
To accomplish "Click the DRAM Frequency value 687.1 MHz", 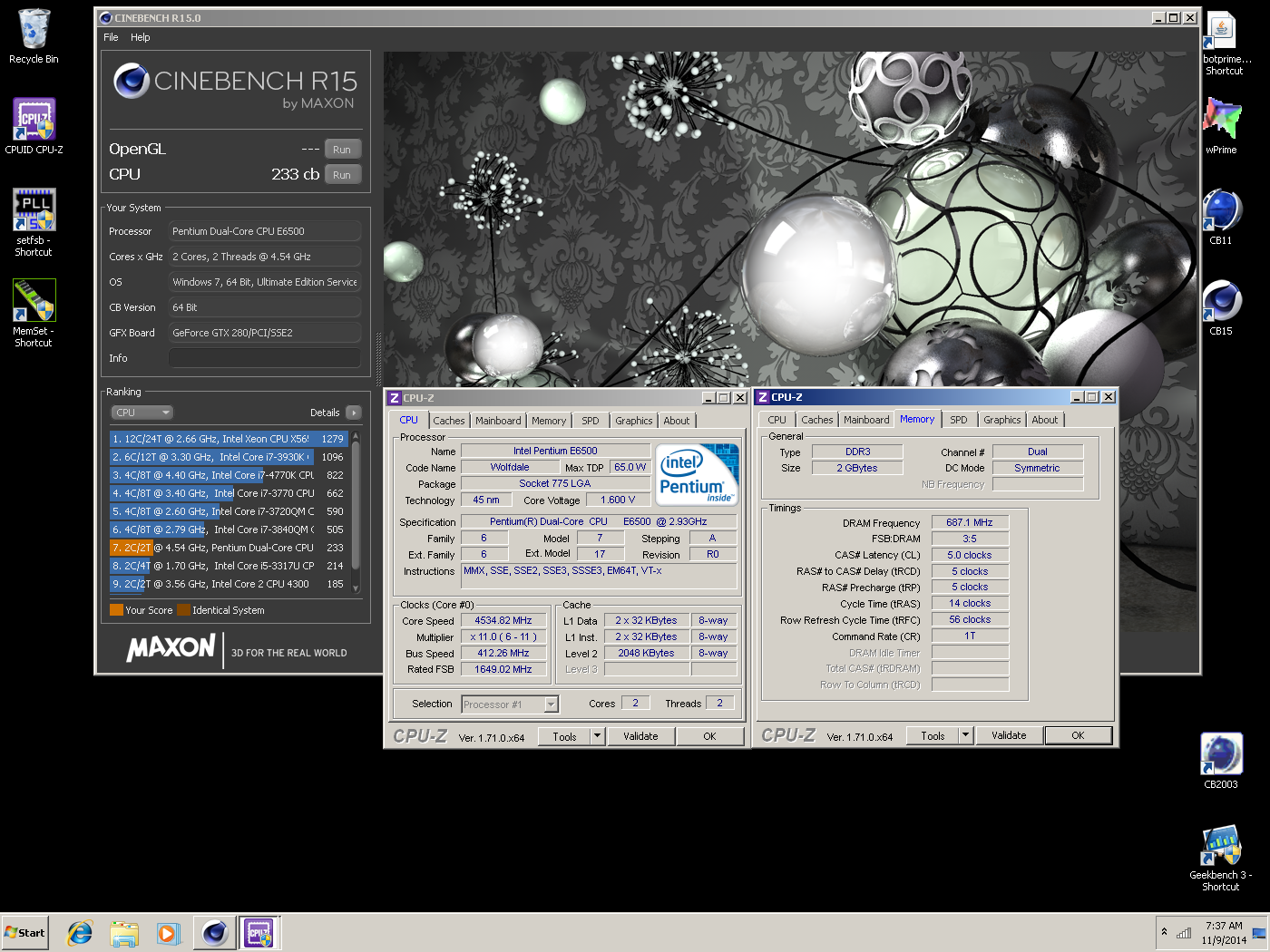I will (970, 523).
